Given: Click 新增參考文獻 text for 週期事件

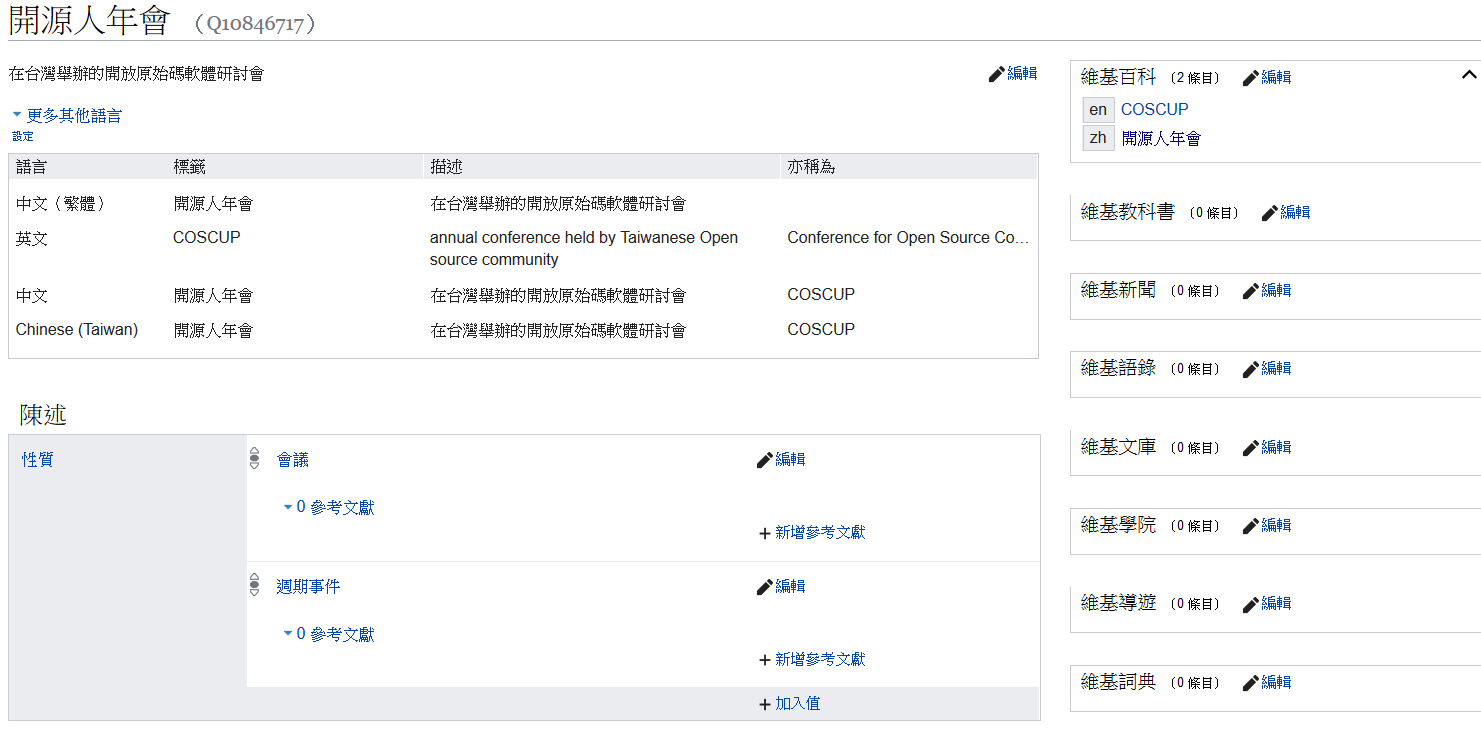Looking at the screenshot, I should tap(820, 660).
